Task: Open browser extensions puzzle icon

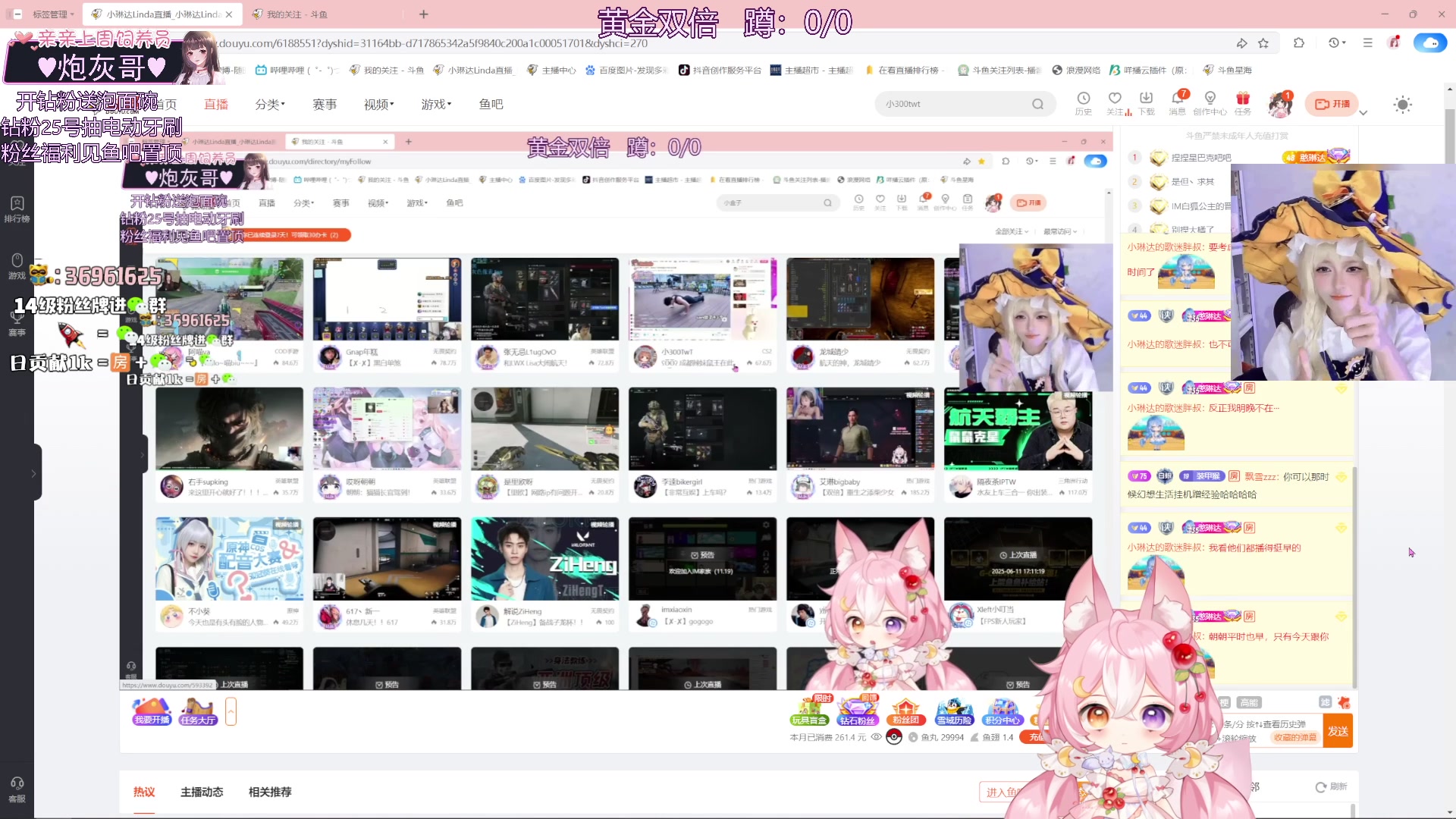Action: pyautogui.click(x=1299, y=43)
